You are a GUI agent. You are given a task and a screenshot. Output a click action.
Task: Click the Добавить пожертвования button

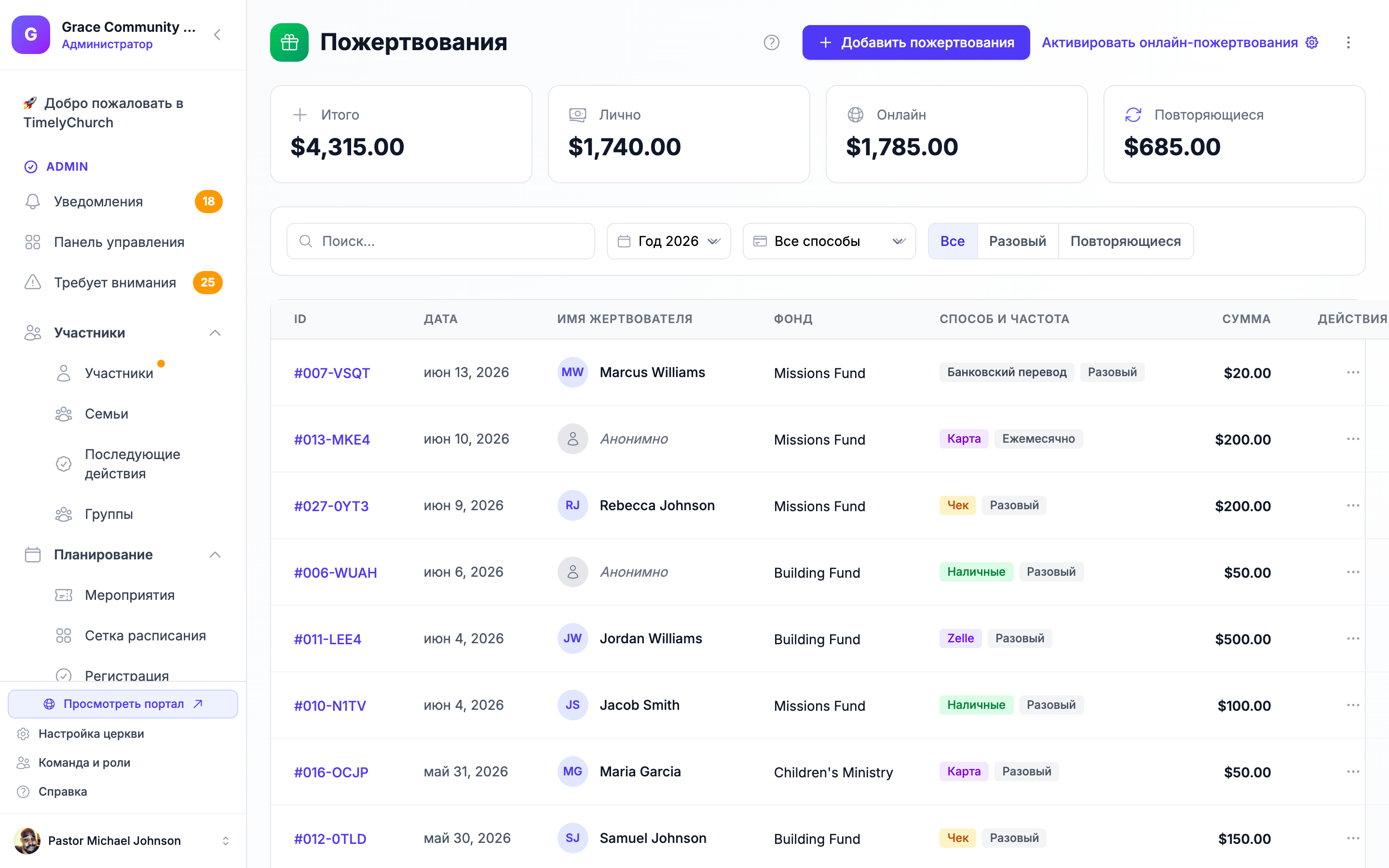pos(915,42)
